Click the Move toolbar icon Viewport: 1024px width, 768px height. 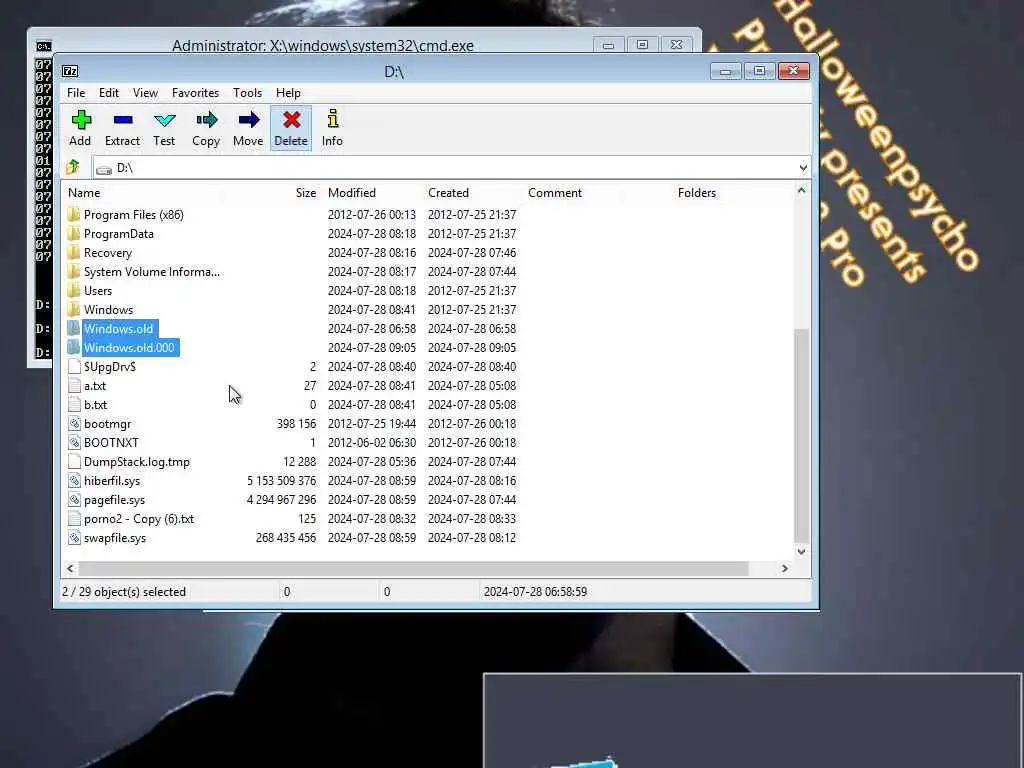point(248,120)
